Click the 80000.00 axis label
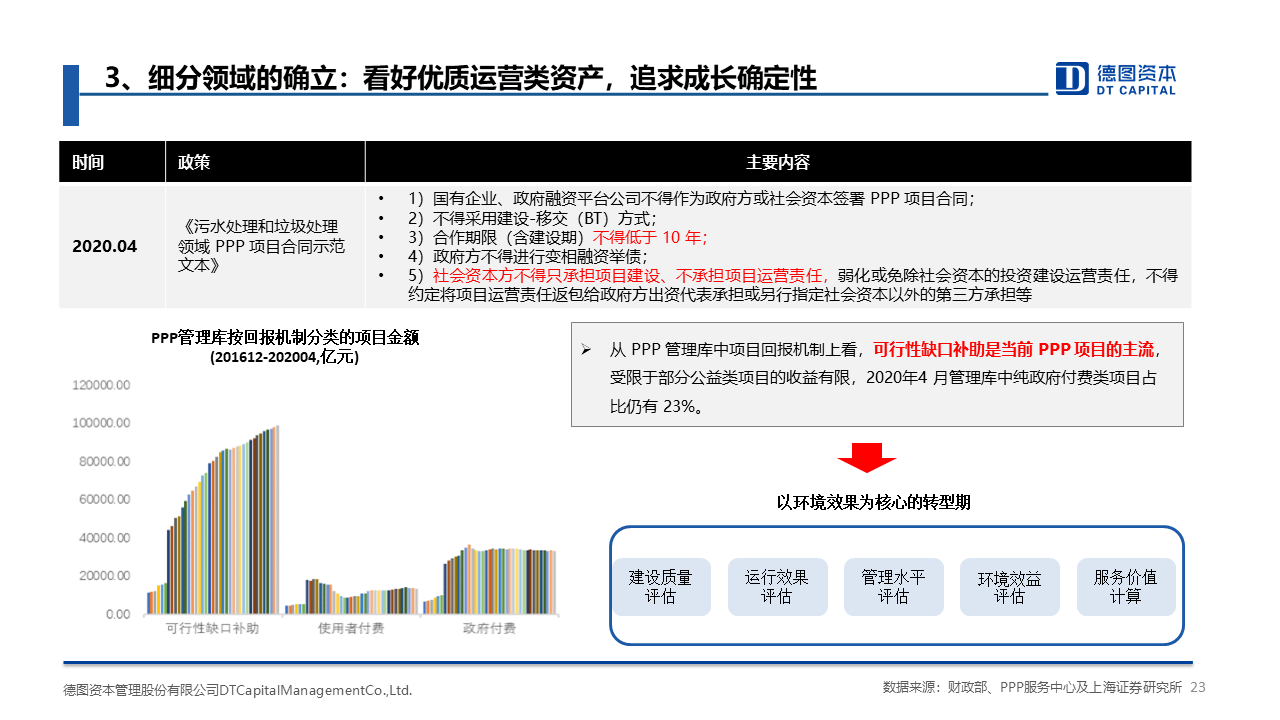 coord(103,461)
